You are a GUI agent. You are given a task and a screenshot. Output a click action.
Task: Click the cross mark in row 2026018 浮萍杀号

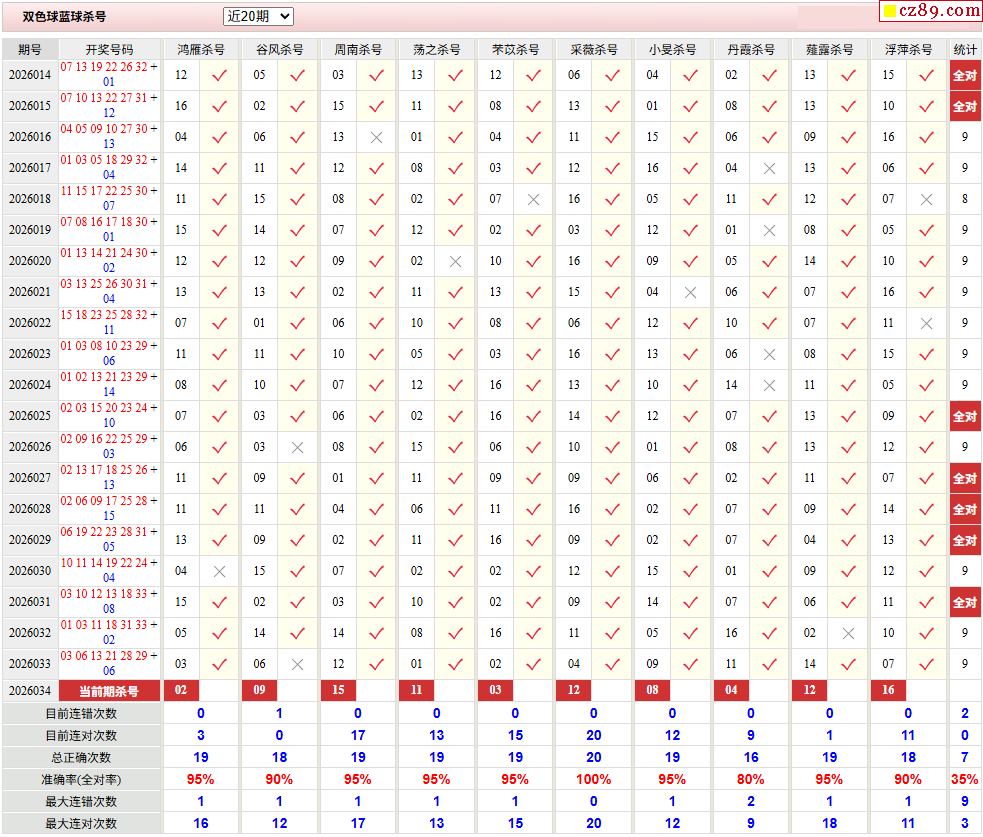click(926, 199)
